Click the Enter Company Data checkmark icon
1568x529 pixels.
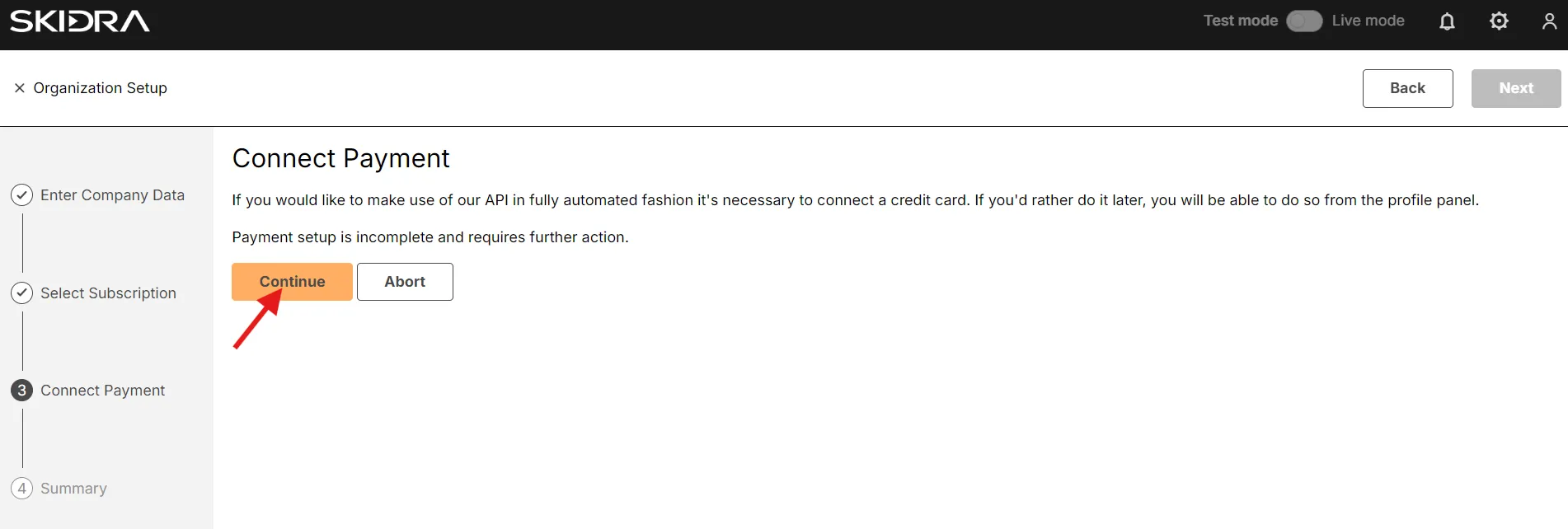(22, 195)
